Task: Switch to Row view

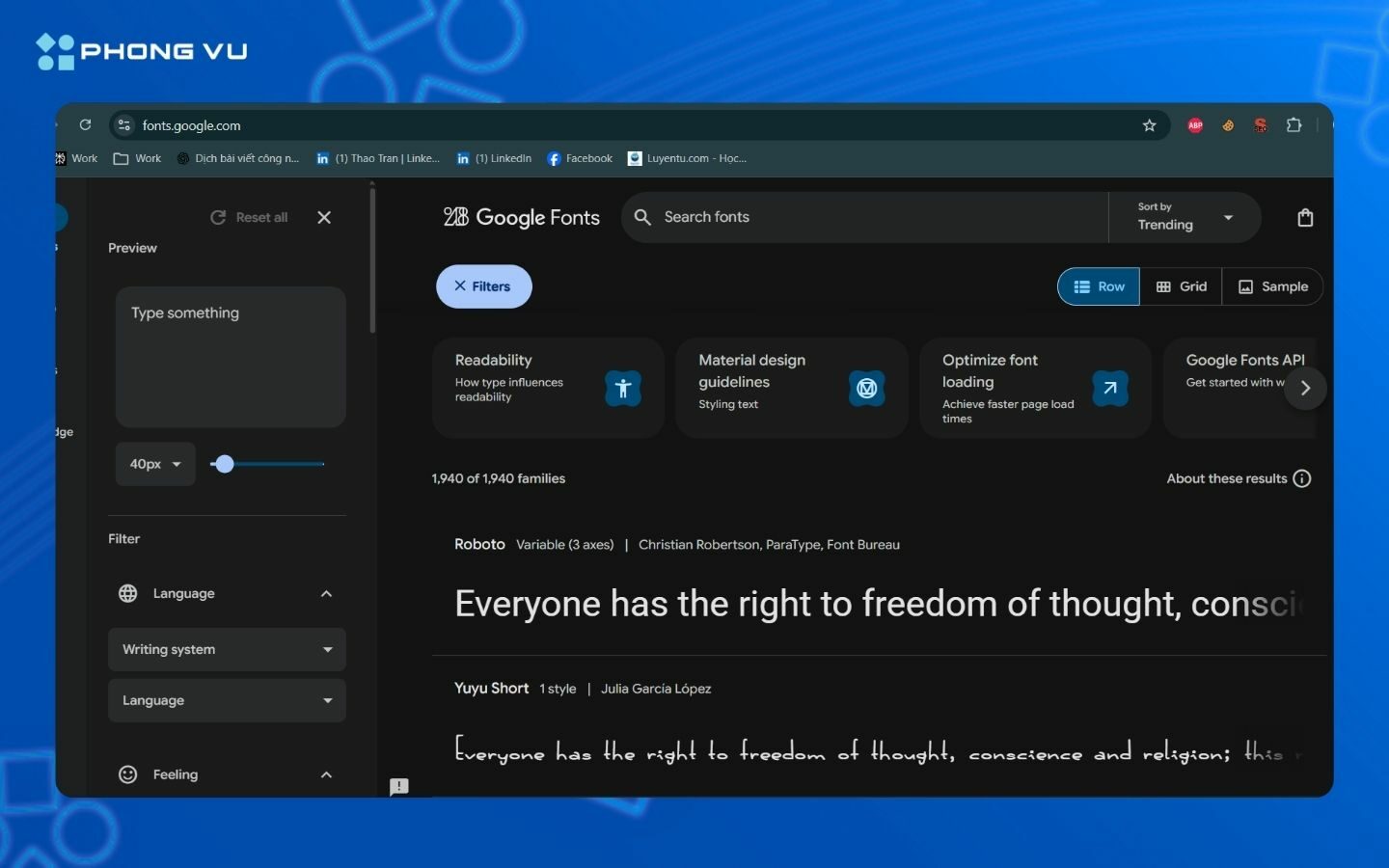Action: click(x=1099, y=286)
